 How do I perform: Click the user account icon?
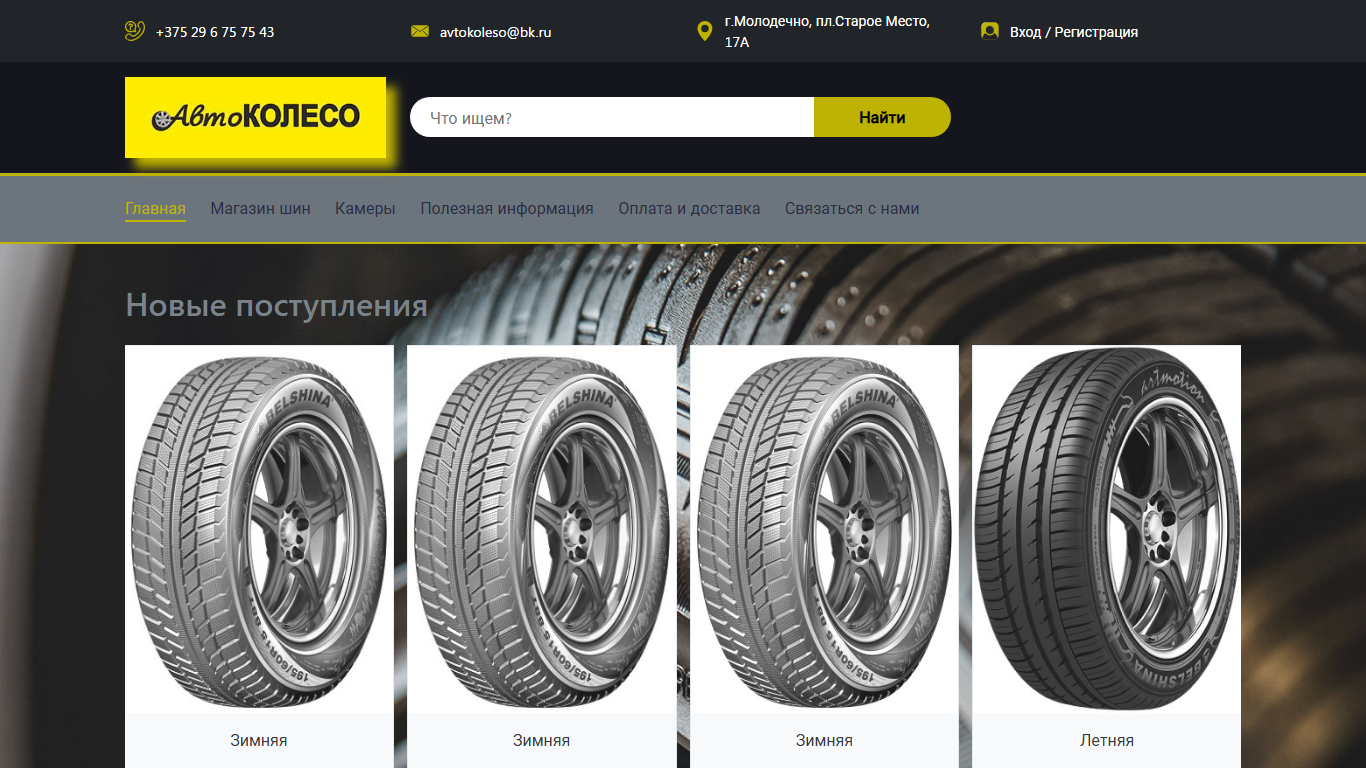pos(990,31)
